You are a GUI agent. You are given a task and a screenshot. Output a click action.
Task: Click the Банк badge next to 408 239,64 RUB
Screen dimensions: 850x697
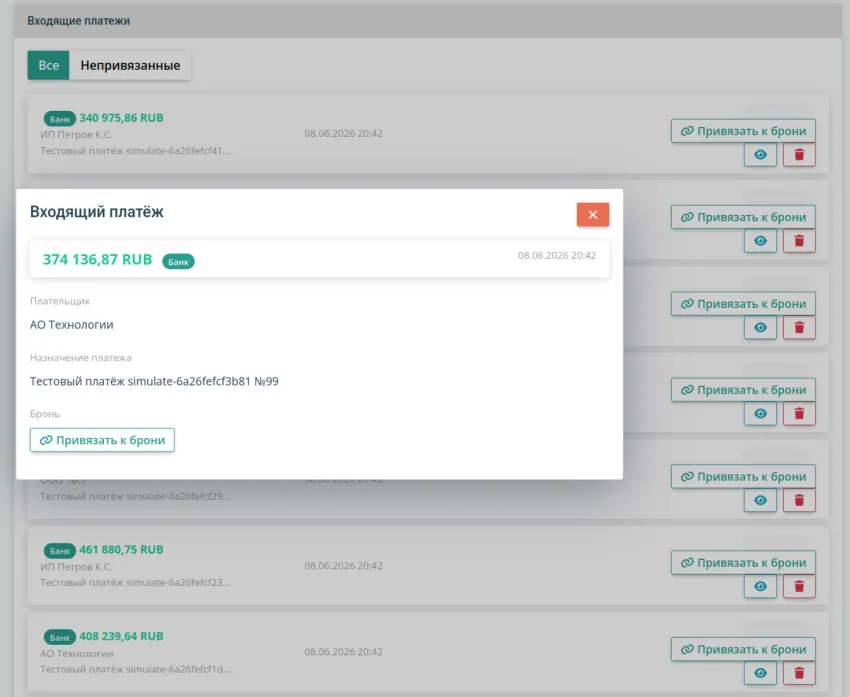[60, 637]
